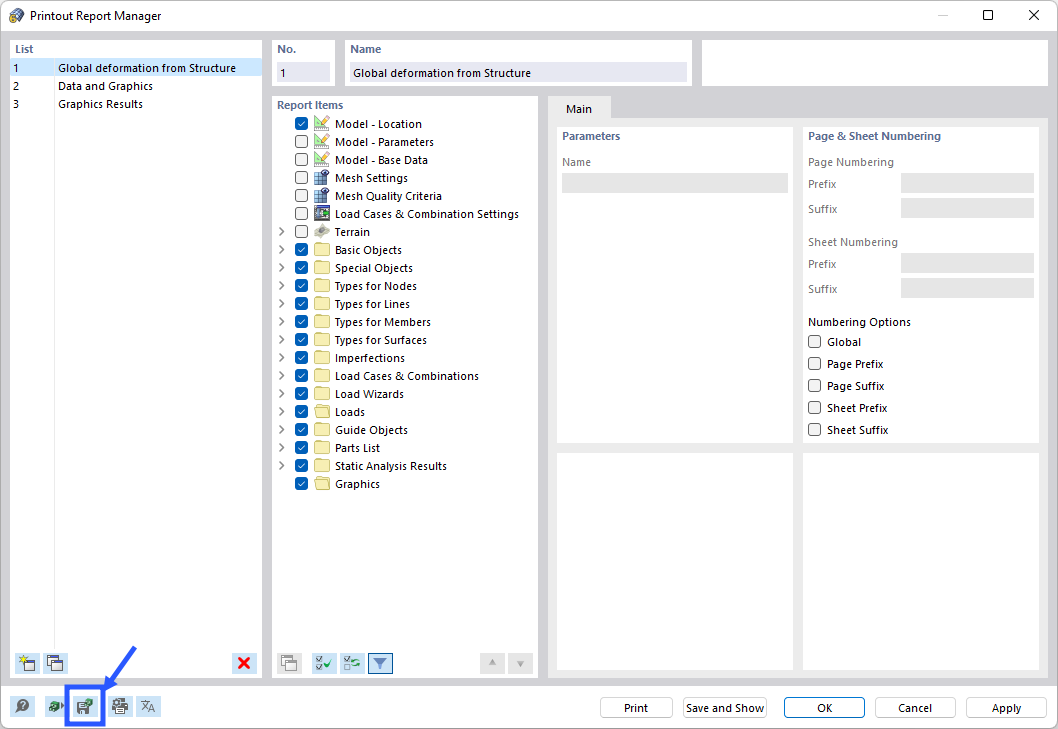Click the new report icon under the List panel
This screenshot has width=1058, height=729.
[x=27, y=663]
